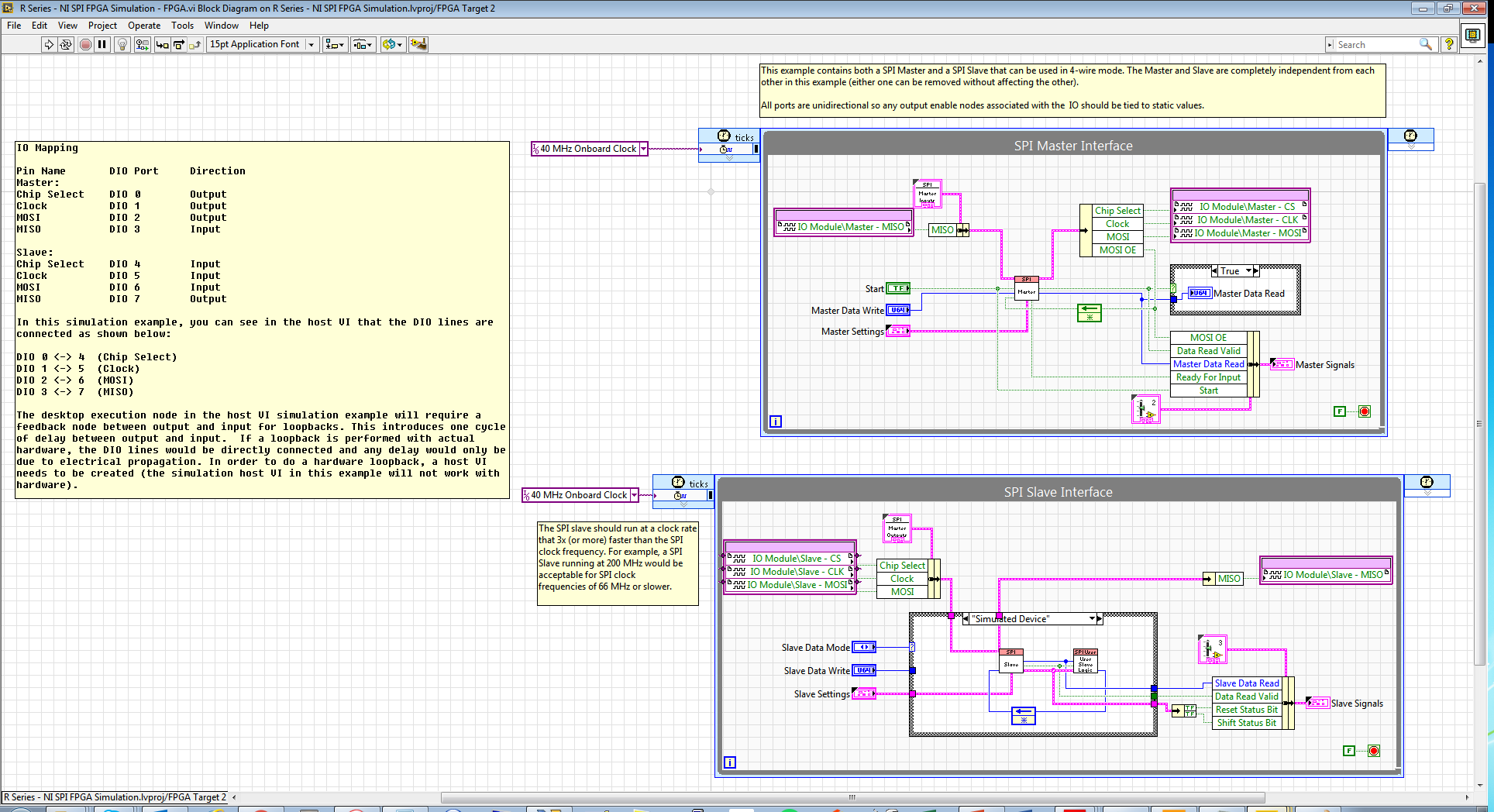The width and height of the screenshot is (1494, 812).
Task: Open the master 40 MHz Onboard Clock dropdown
Action: tap(643, 149)
